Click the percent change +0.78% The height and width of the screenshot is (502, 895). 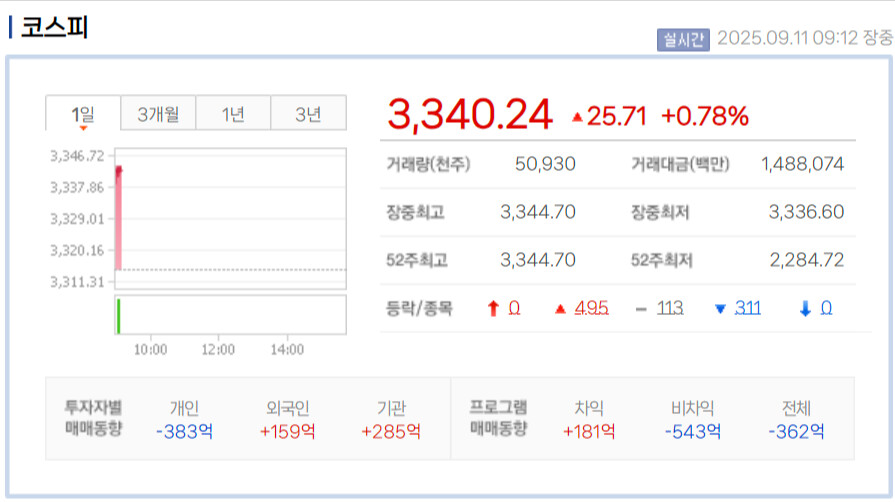pyautogui.click(x=704, y=116)
